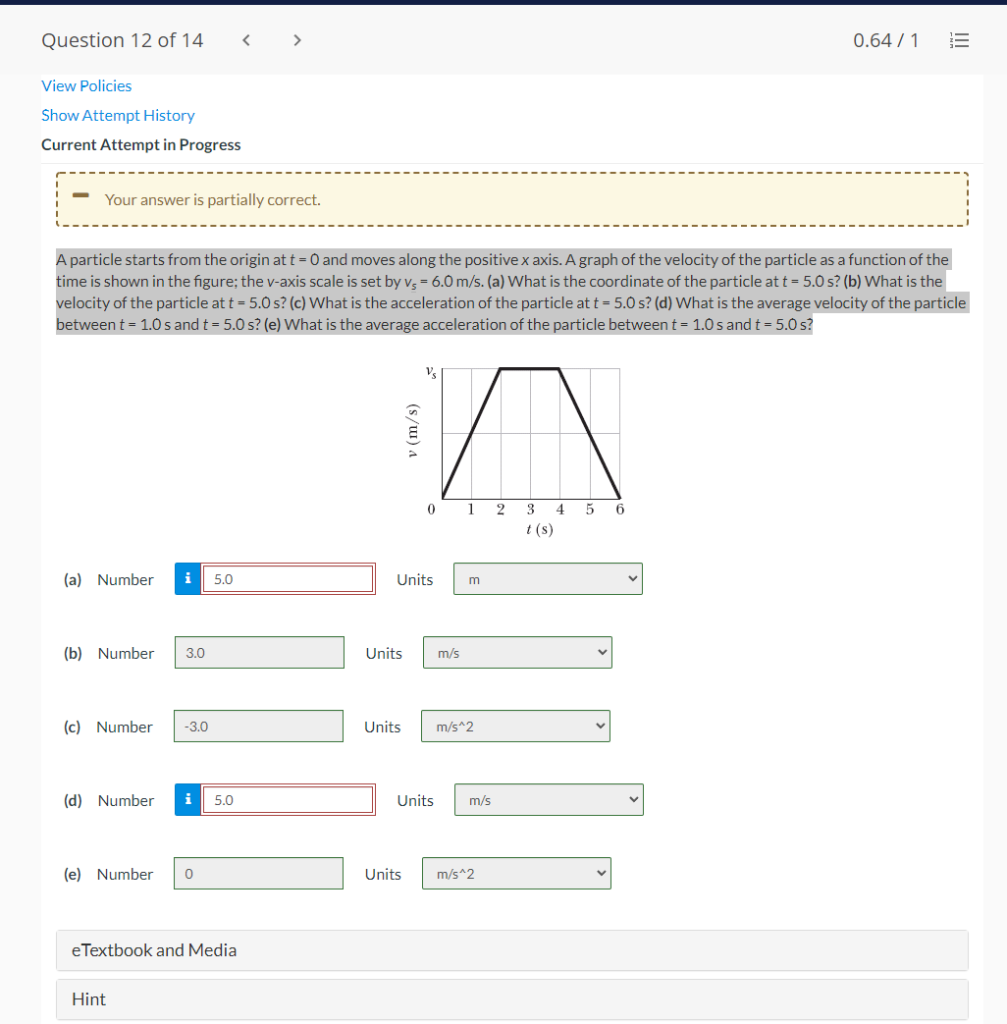Click the info icon beside answer (d)
This screenshot has width=1007, height=1024.
pos(187,799)
